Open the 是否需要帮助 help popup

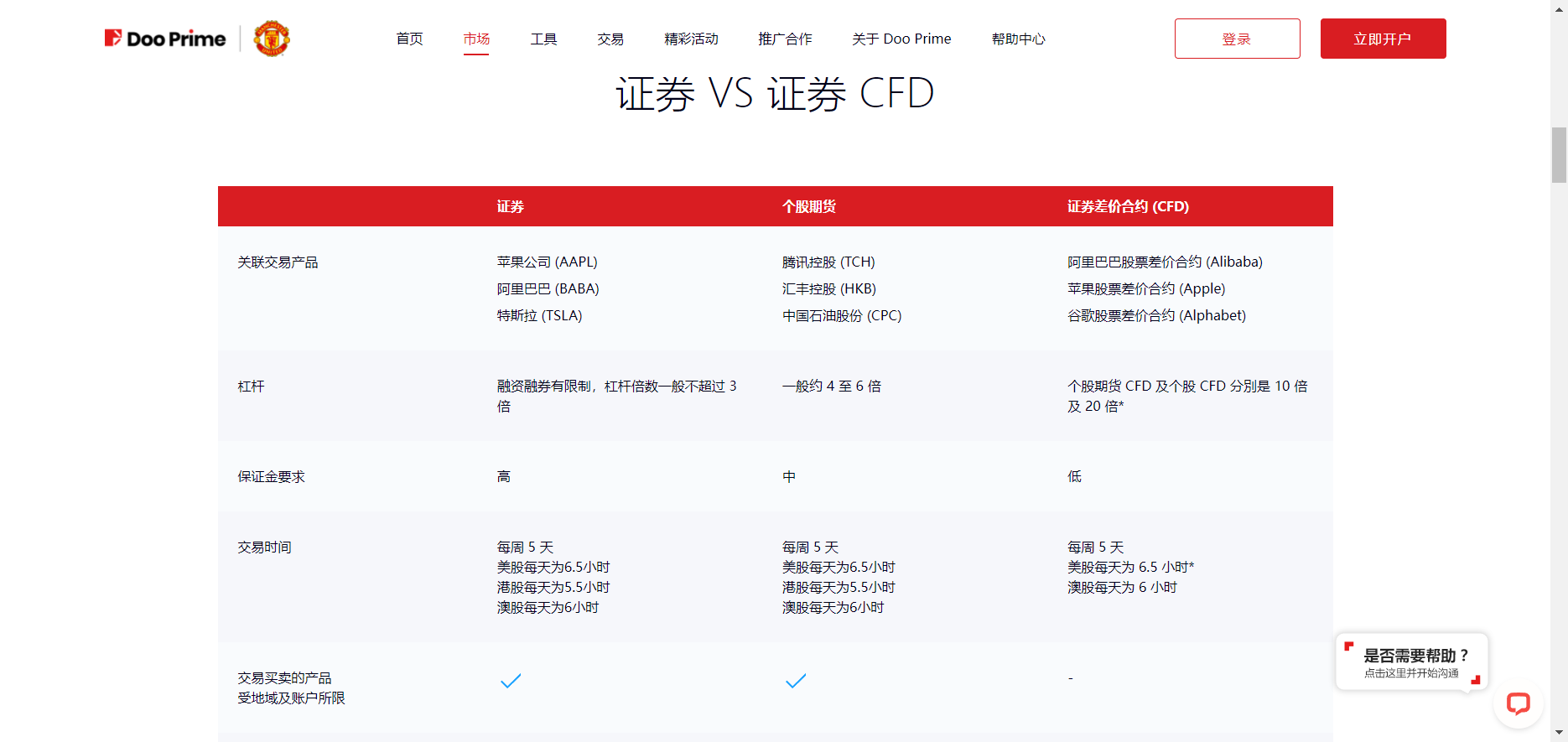1412,662
